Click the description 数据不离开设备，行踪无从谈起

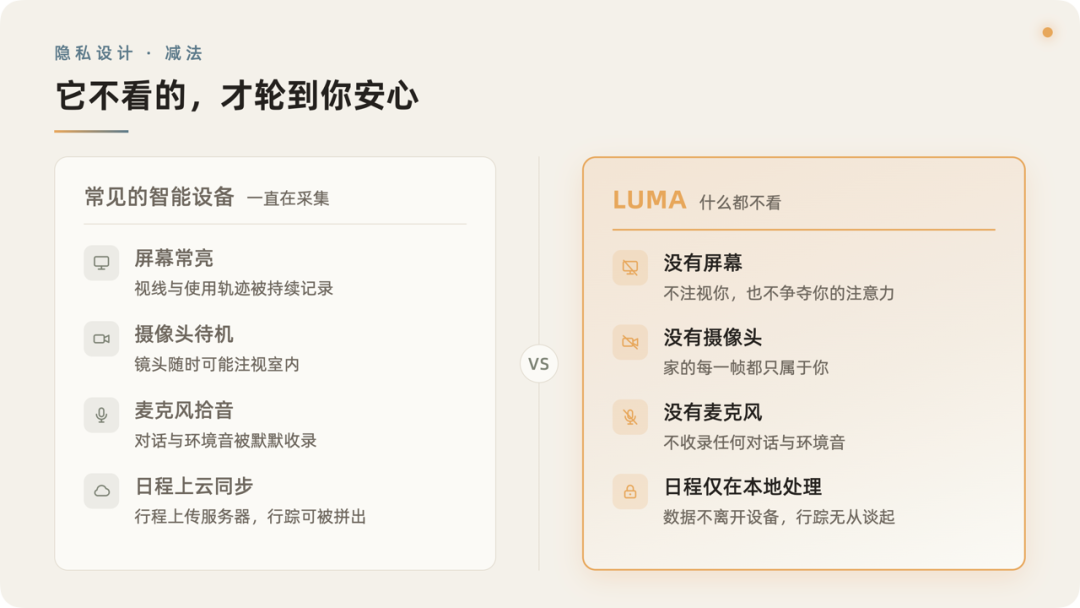pyautogui.click(x=779, y=517)
